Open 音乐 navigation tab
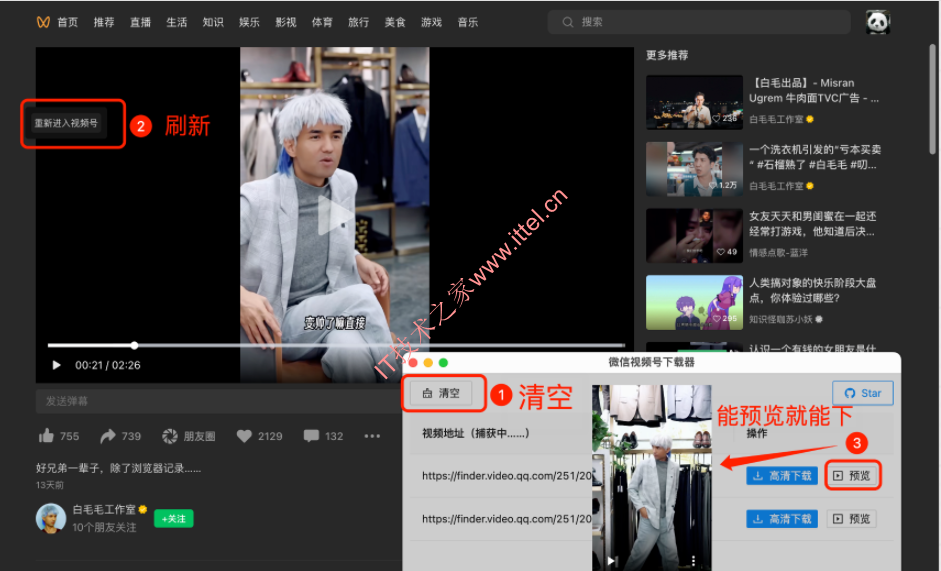Viewport: 941px width, 571px height. click(x=467, y=22)
